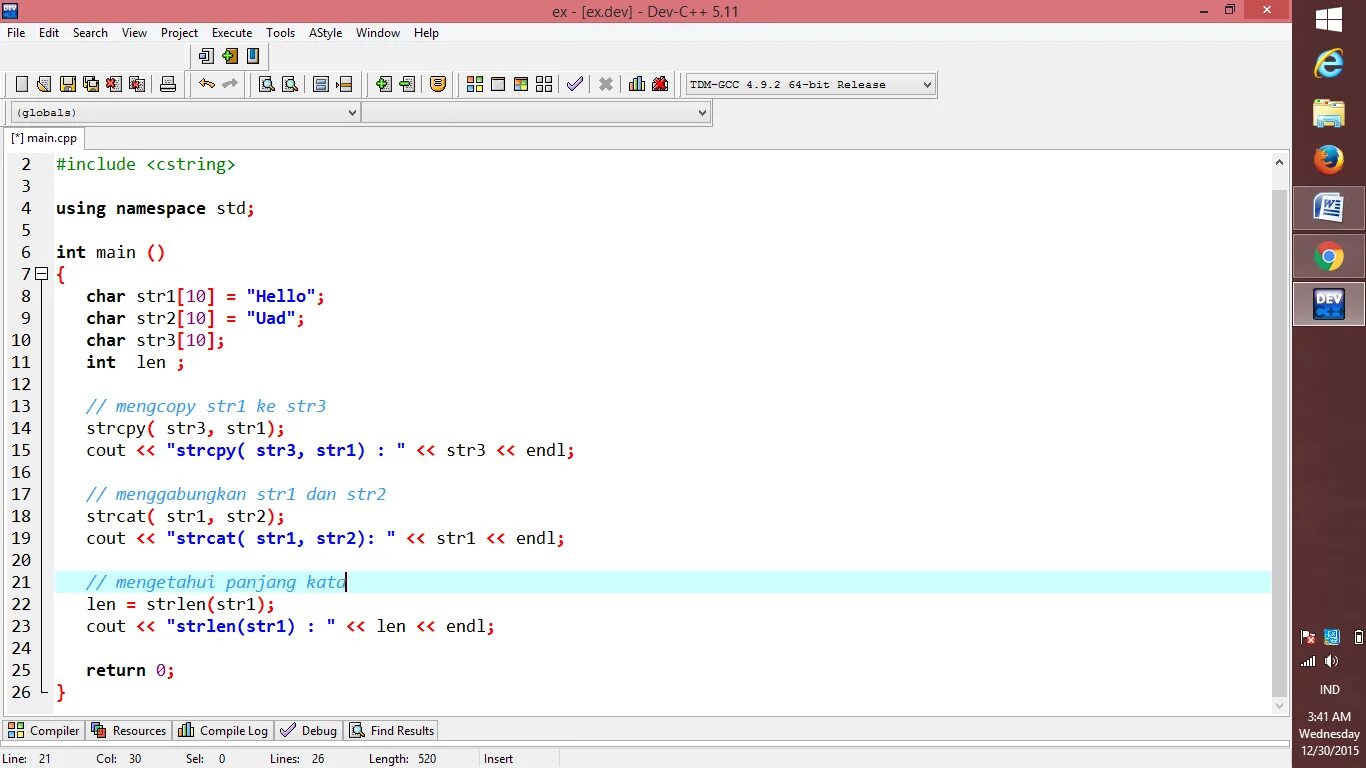The height and width of the screenshot is (768, 1366).
Task: Open the Window menu
Action: (x=378, y=33)
